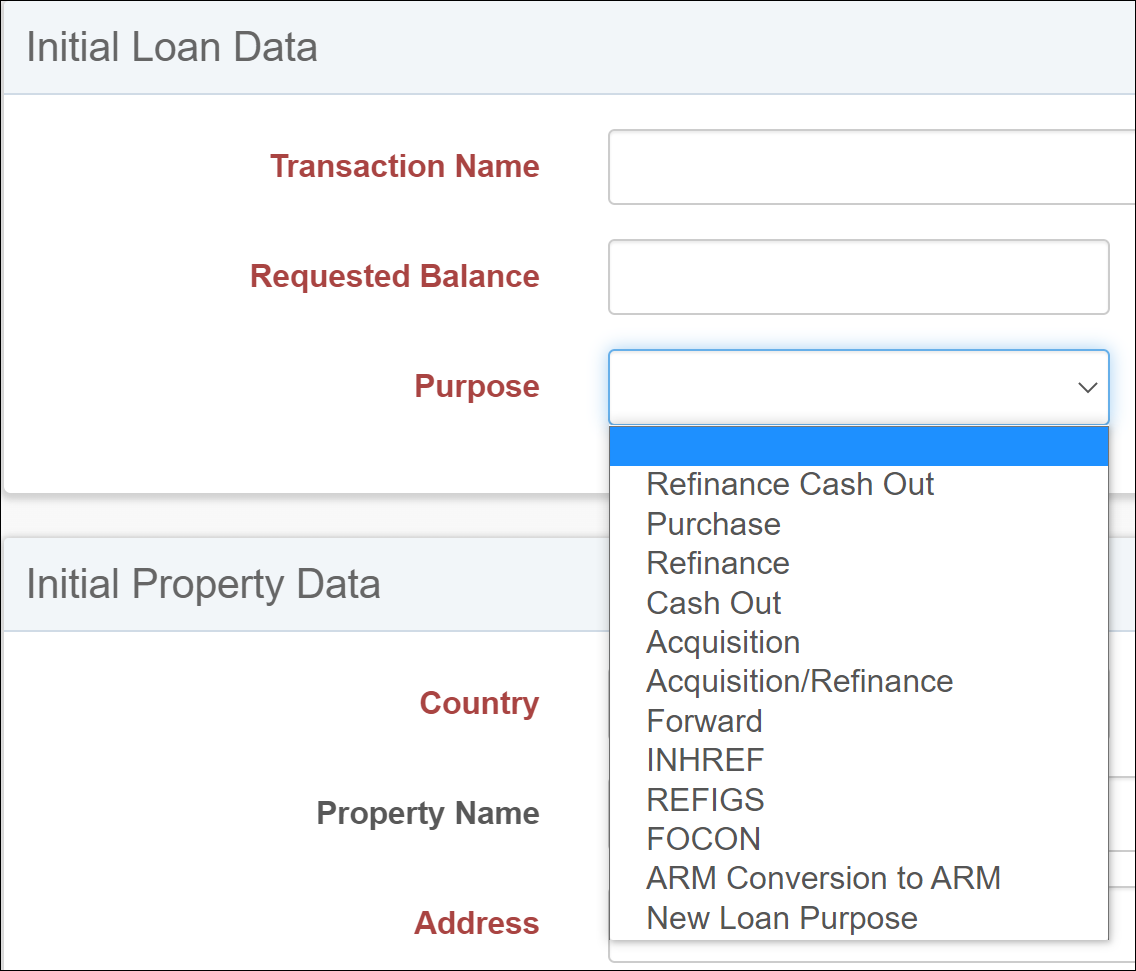1136x971 pixels.
Task: Select 'Refinance Cash Out' option
Action: (x=790, y=485)
